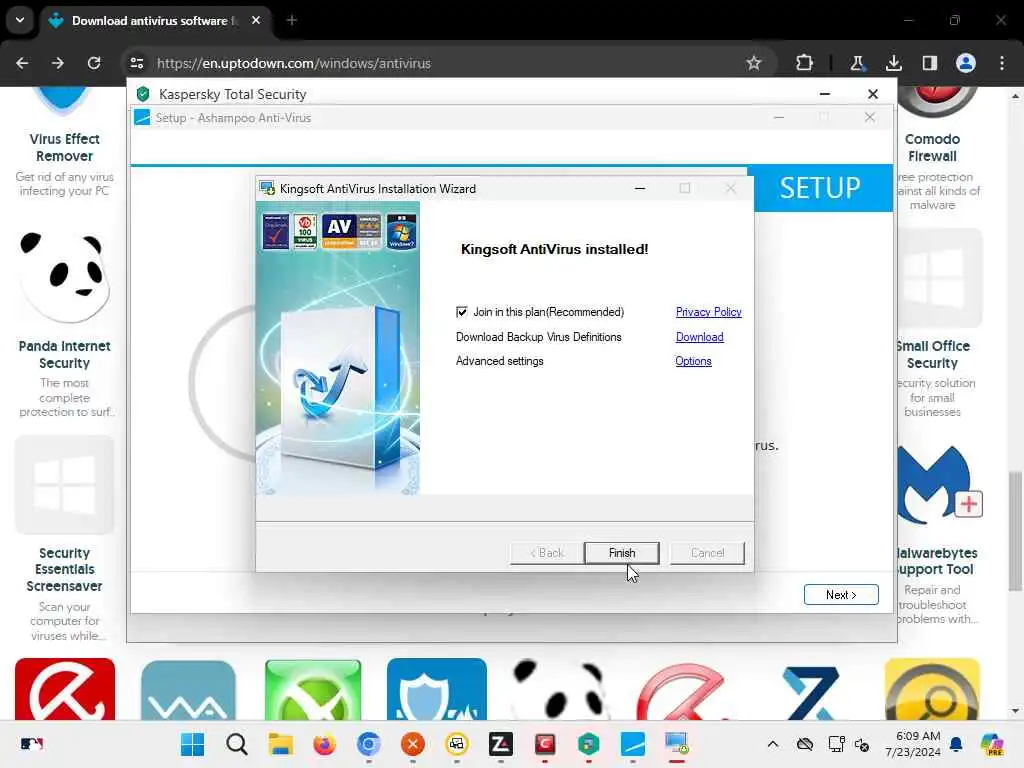Open the clock showing 6:09 AM
The image size is (1024, 768).
[912, 744]
